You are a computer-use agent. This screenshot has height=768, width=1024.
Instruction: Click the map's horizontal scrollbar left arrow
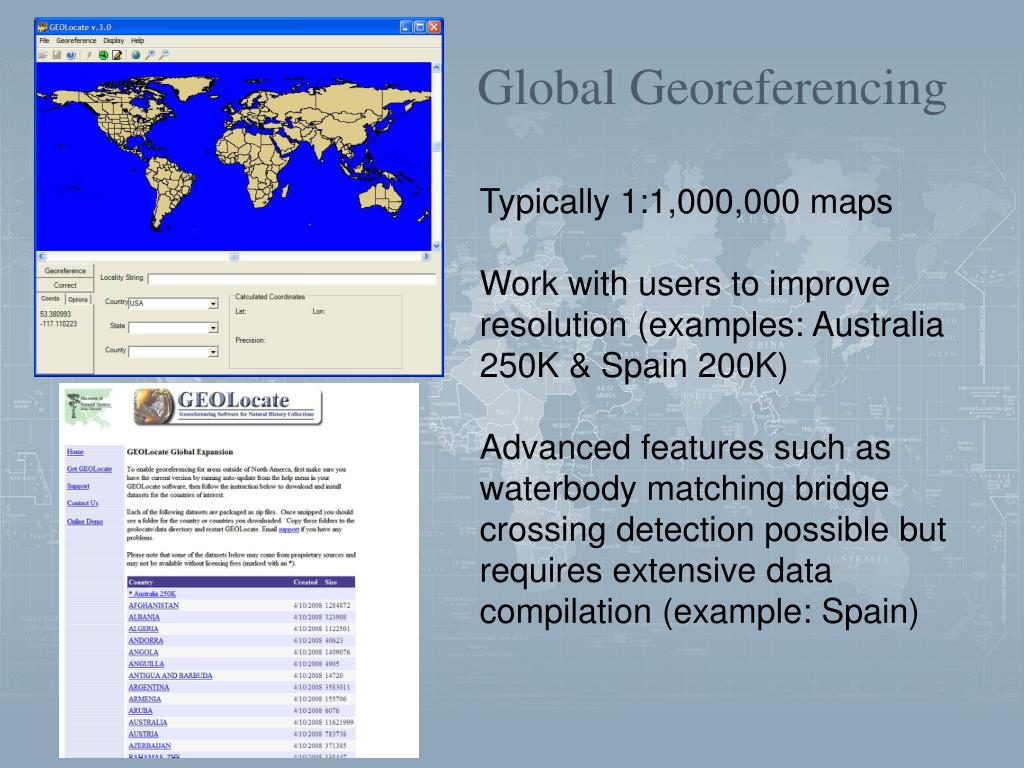pyautogui.click(x=41, y=257)
